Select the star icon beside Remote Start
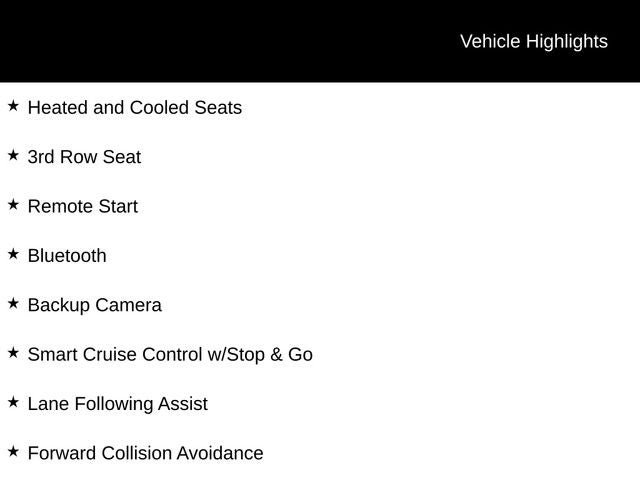 [13, 205]
